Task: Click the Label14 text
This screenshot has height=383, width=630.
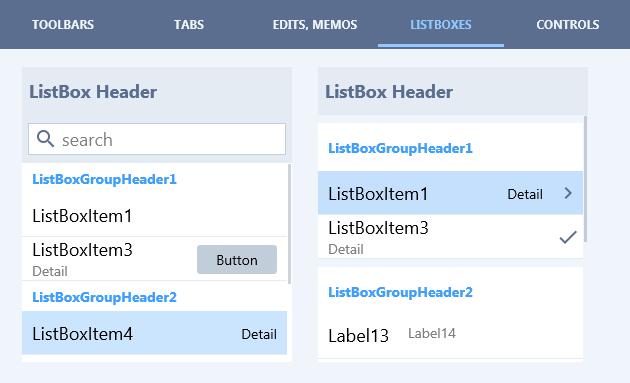Action: 432,333
